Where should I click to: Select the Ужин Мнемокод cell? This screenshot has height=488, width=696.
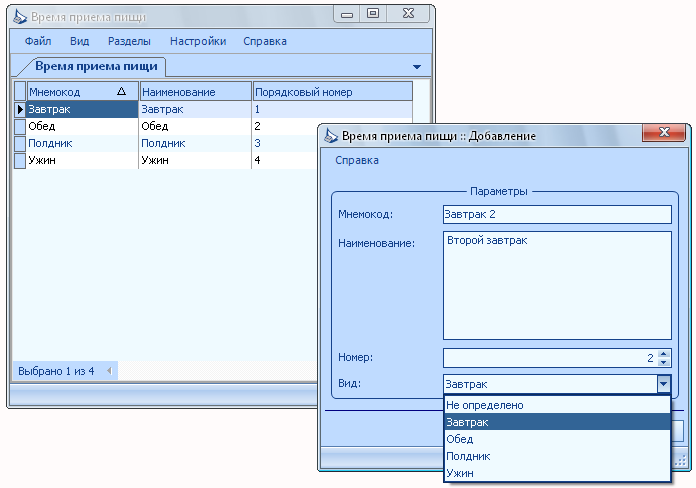[x=83, y=160]
